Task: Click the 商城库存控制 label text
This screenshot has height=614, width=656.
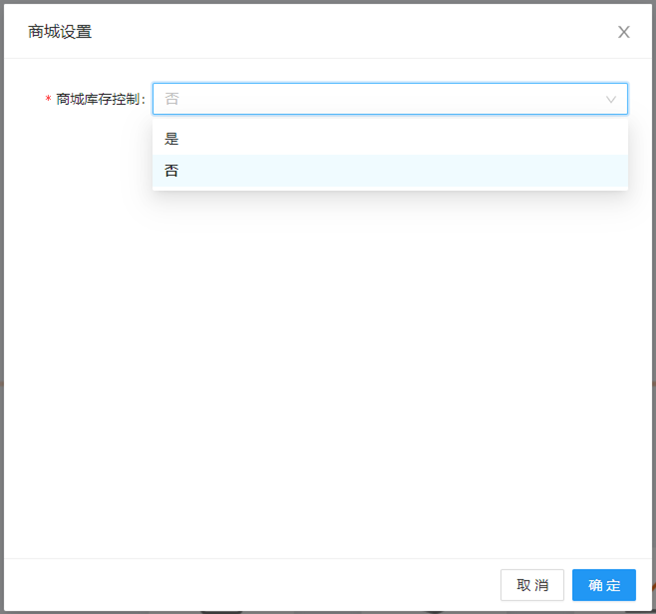Action: coord(100,99)
